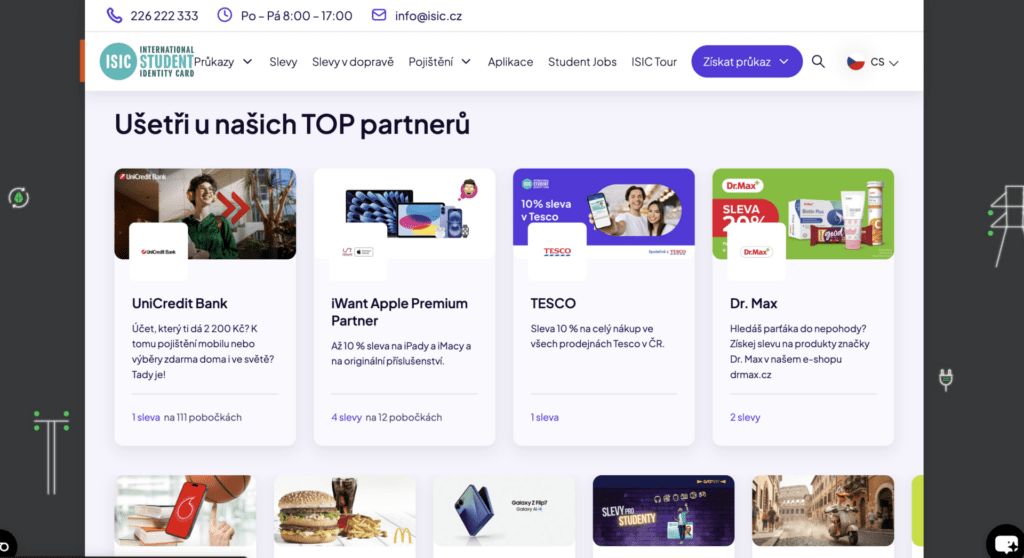Expand the Průkazy dropdown menu
1024x558 pixels.
click(223, 61)
